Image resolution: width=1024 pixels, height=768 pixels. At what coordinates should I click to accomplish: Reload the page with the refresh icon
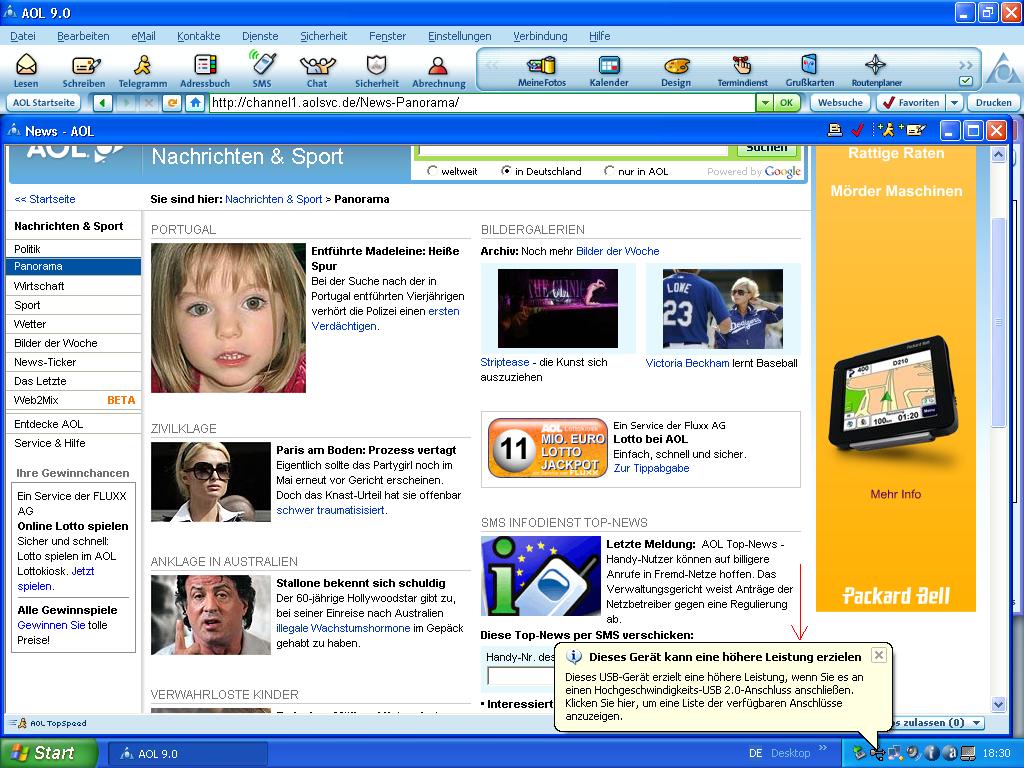pos(172,103)
